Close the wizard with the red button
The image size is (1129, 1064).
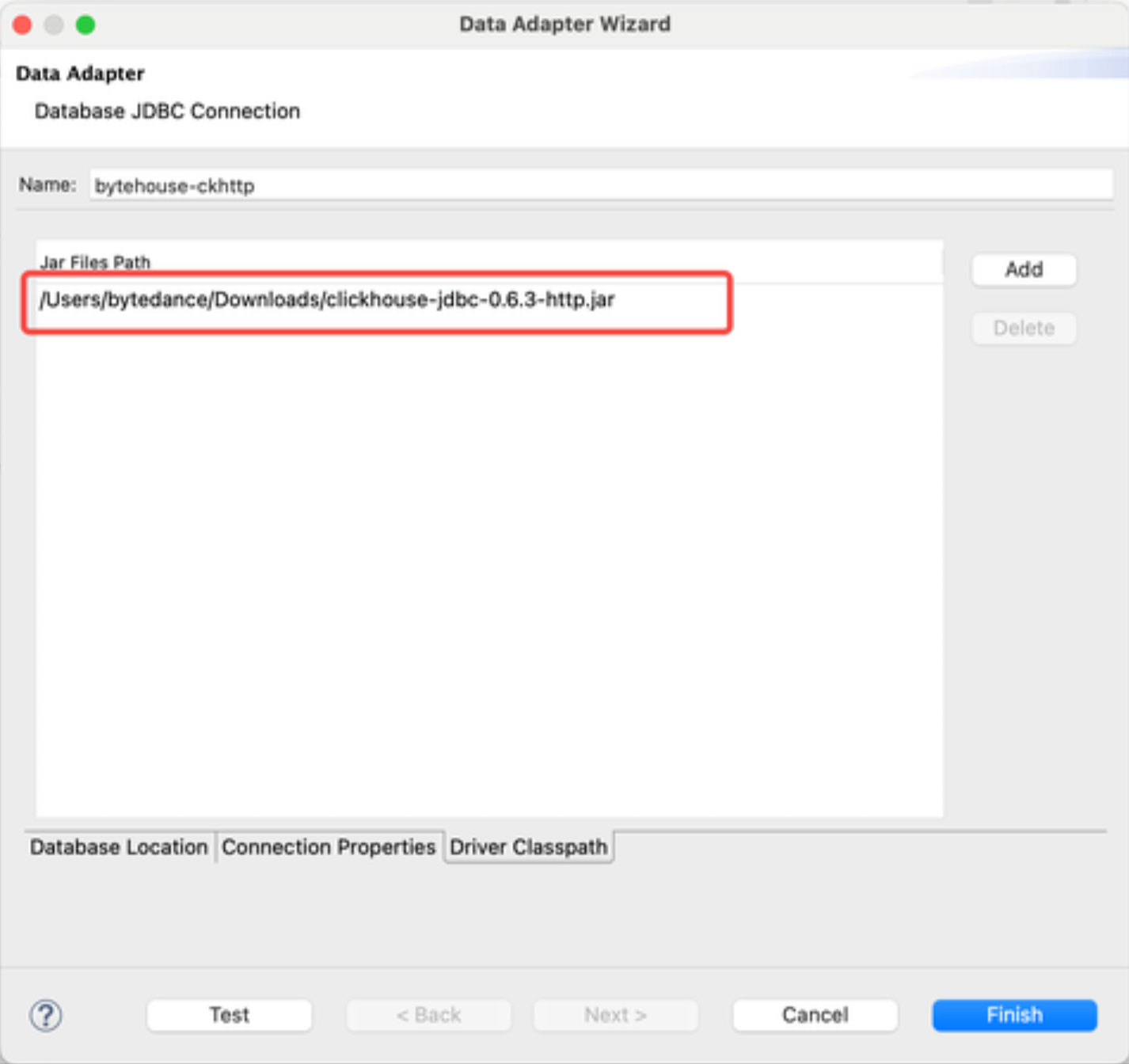pyautogui.click(x=22, y=25)
